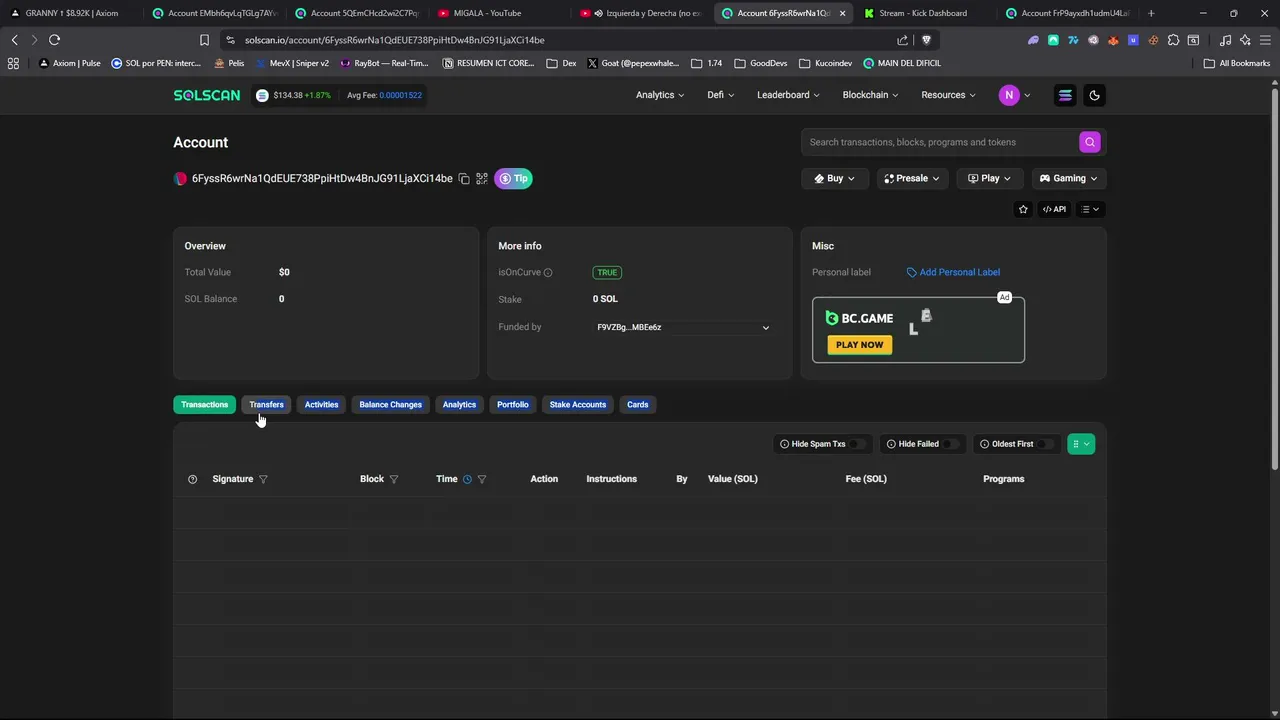Focus the Solscan search input field
Screen dimensions: 1280x720
pyautogui.click(x=940, y=142)
